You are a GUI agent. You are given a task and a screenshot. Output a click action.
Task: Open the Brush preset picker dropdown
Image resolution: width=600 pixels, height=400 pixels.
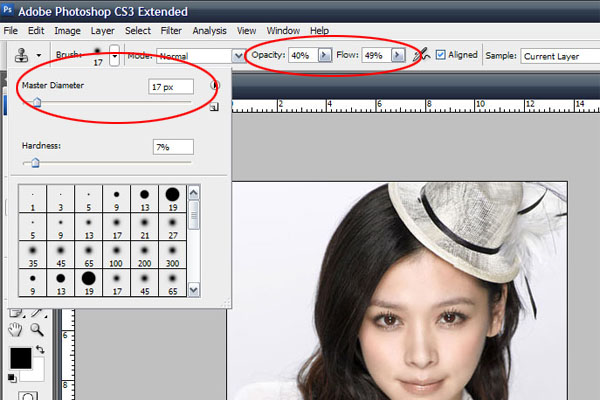pos(114,56)
